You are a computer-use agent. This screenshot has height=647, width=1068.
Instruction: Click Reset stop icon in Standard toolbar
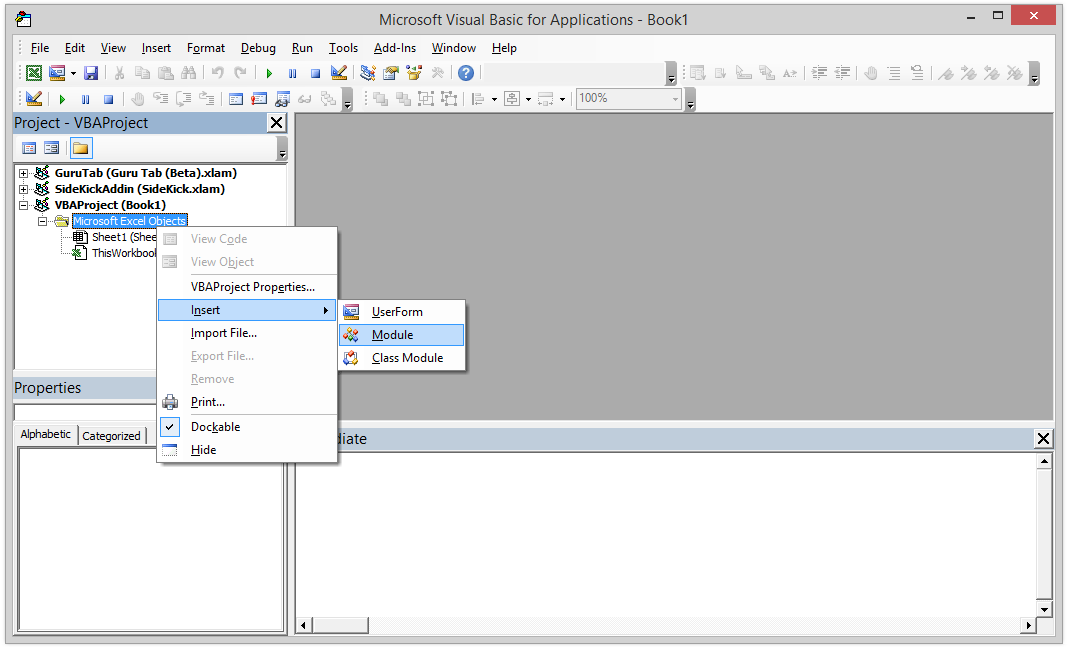[x=315, y=73]
